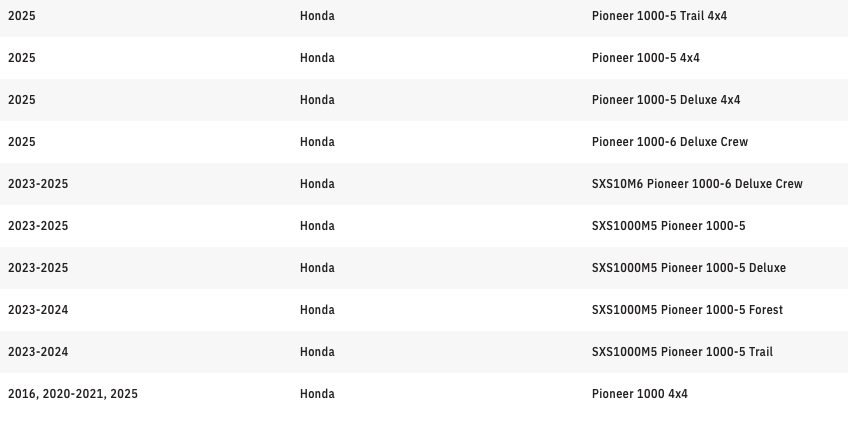Viewport: 848px width, 428px height.
Task: Select the Pioneer 1000-5 4x4 model text
Action: [x=645, y=58]
